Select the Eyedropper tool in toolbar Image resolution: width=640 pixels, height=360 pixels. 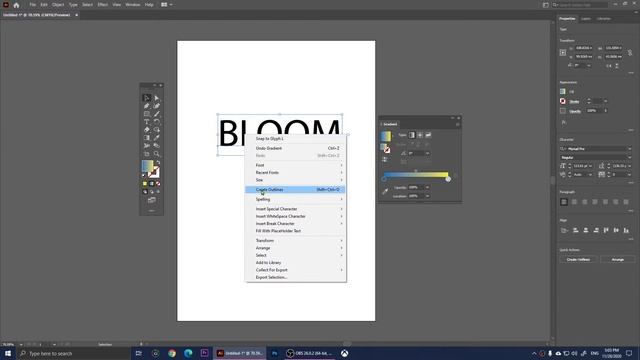coord(157,138)
